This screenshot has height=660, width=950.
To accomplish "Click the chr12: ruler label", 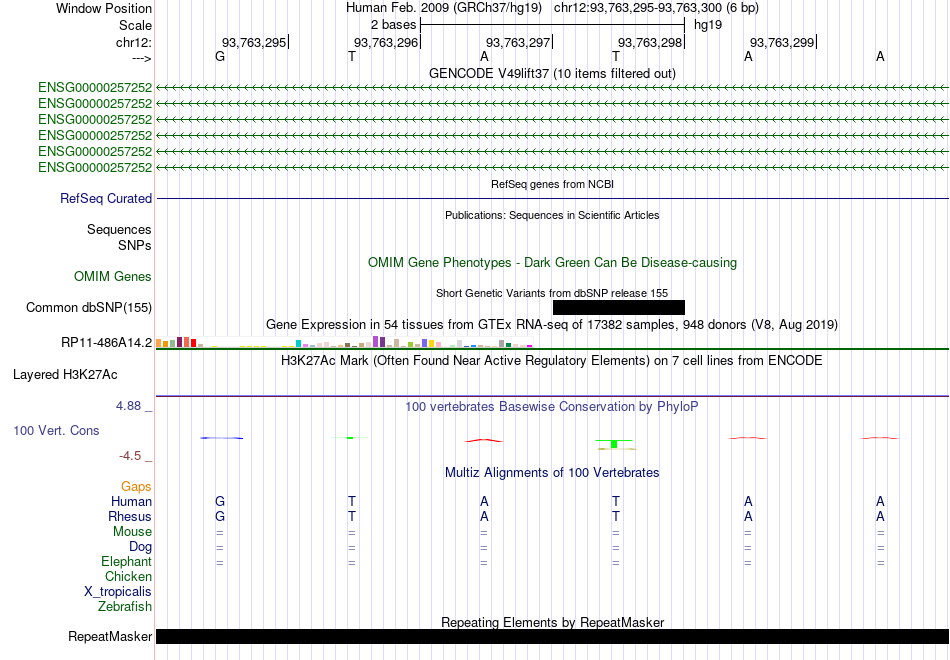I will (133, 42).
